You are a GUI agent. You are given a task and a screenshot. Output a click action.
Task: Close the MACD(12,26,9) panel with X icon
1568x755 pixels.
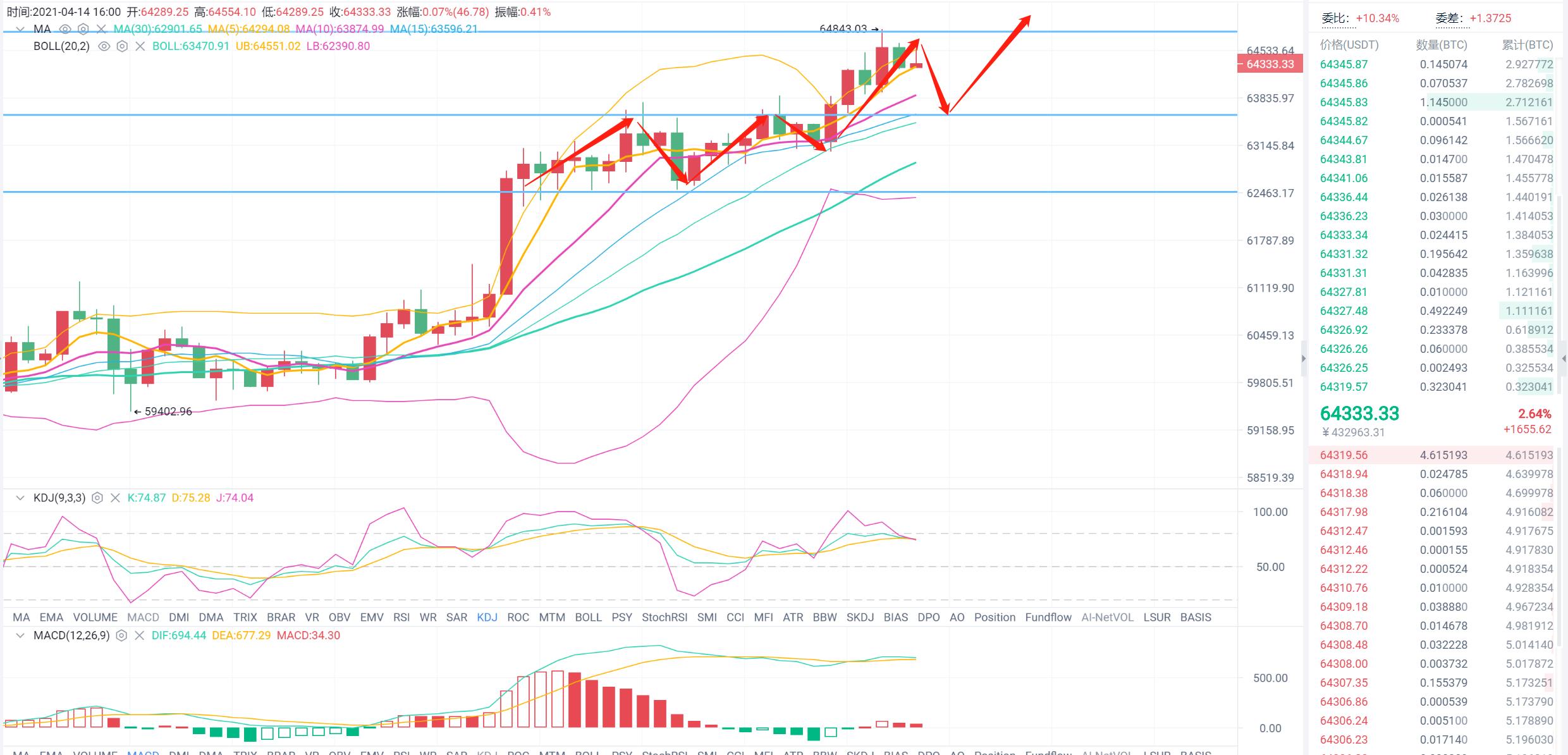pyautogui.click(x=140, y=635)
